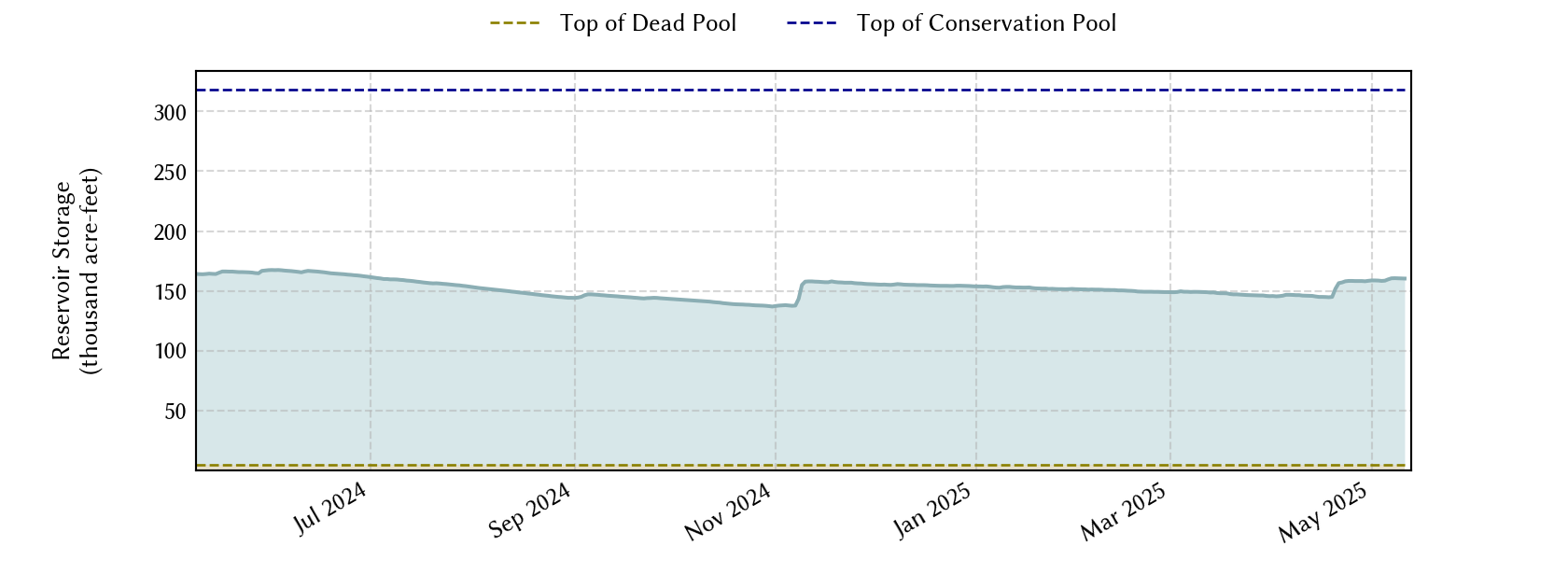Viewport: 1568px width, 588px height.
Task: Click the 100 y-axis tick label
Action: tap(170, 351)
